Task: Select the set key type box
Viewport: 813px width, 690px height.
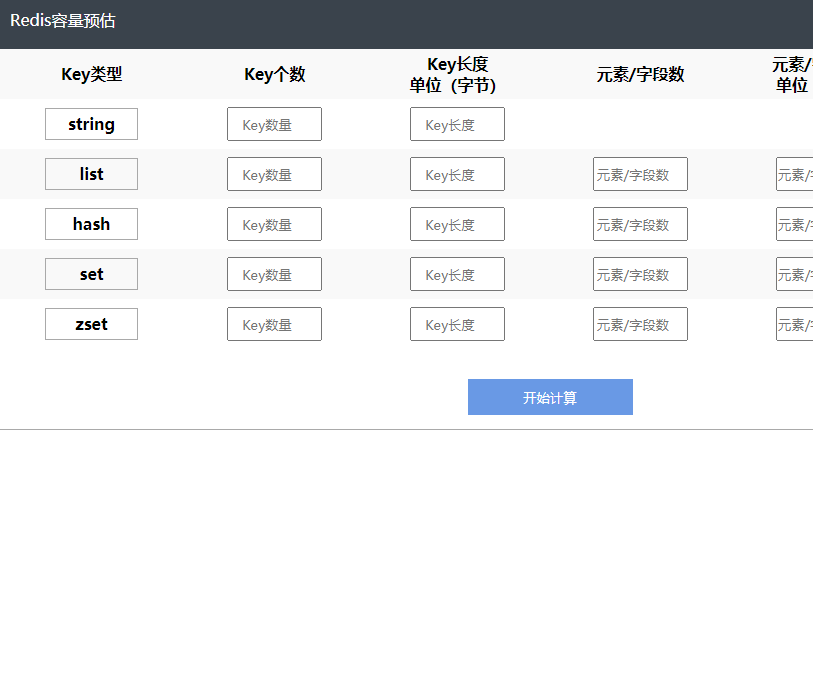Action: pyautogui.click(x=91, y=274)
